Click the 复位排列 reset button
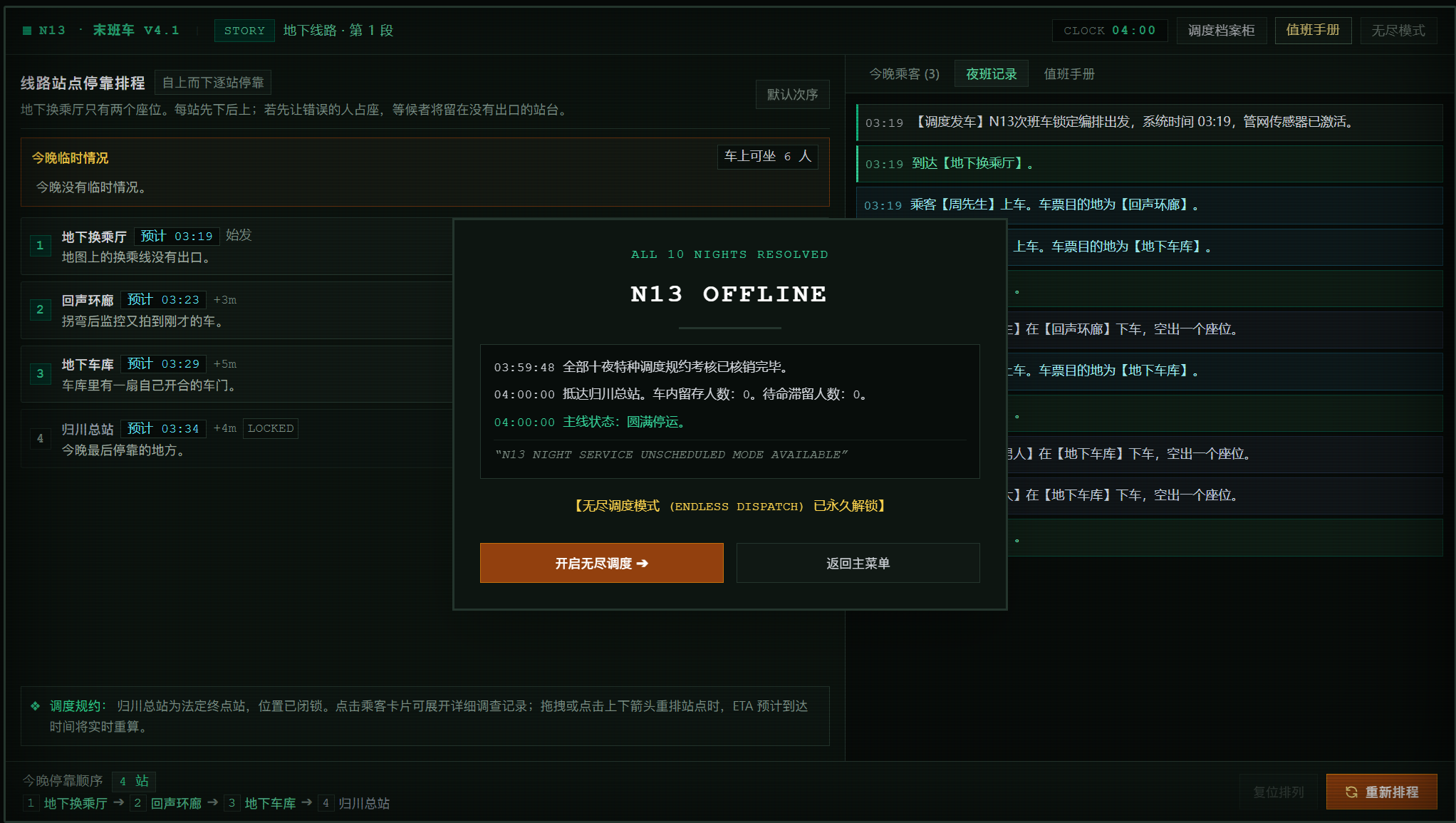The image size is (1456, 823). coord(1279,792)
